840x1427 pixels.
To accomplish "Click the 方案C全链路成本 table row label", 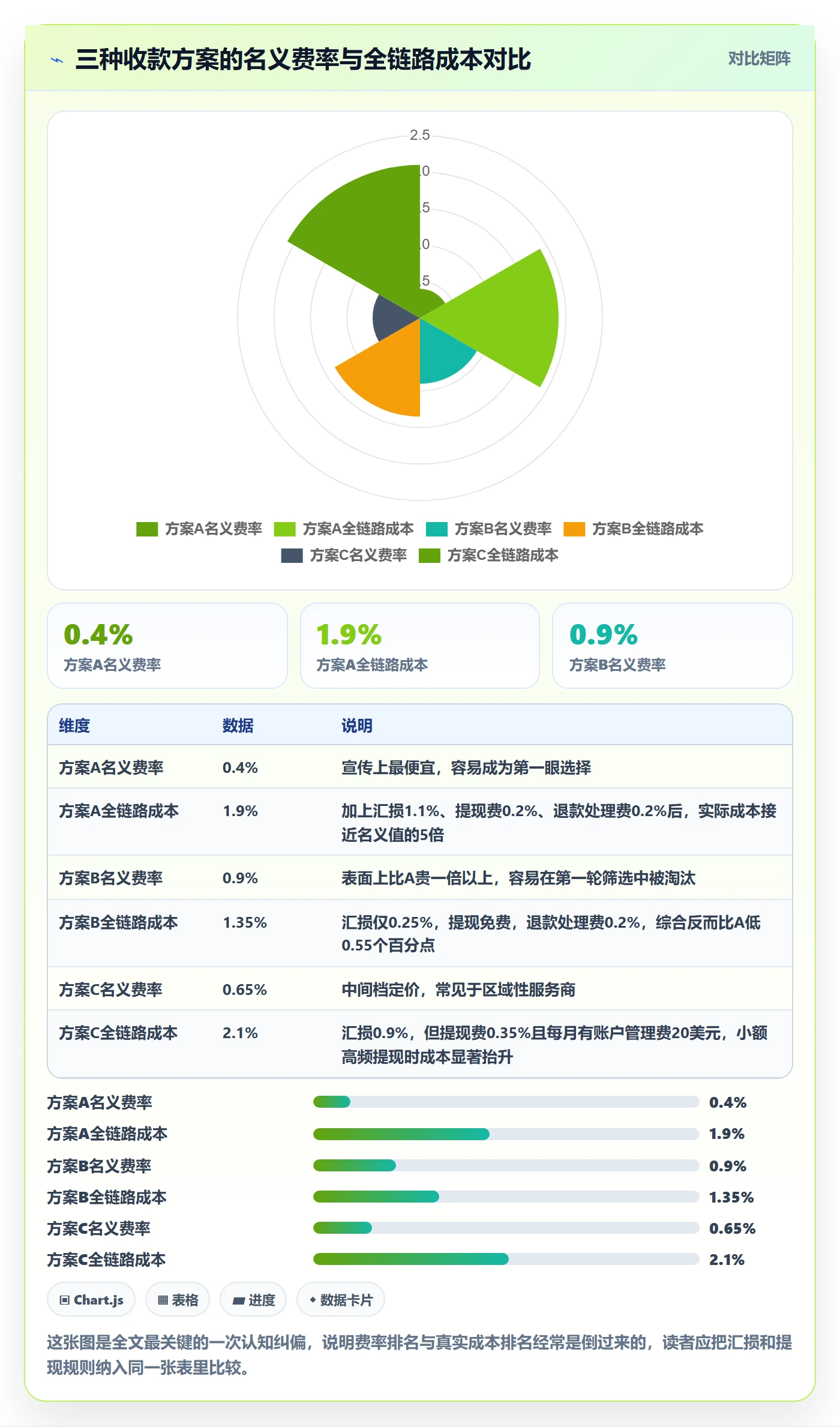I will [118, 1033].
